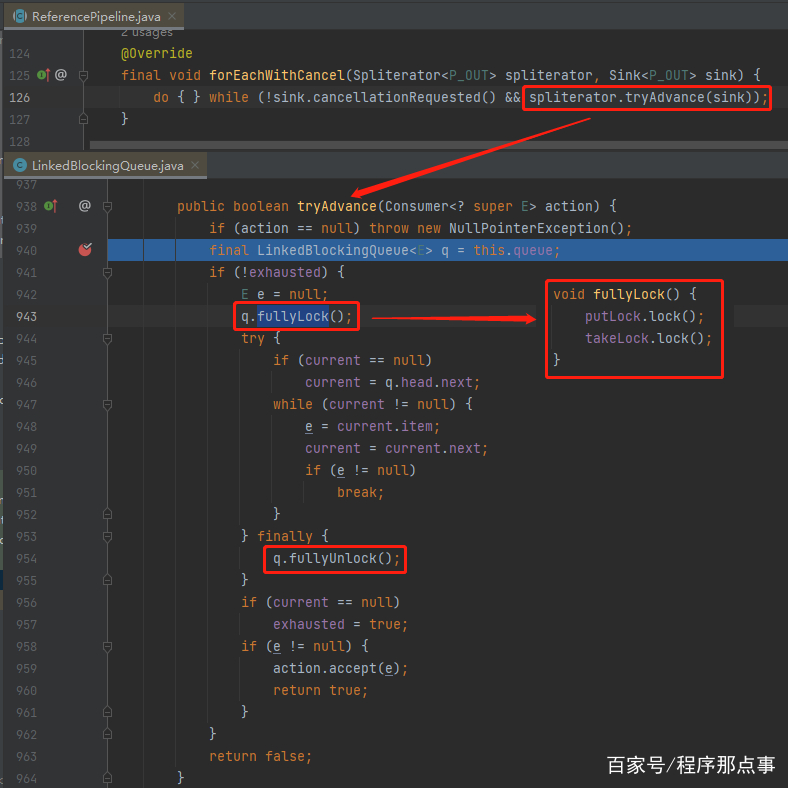Image resolution: width=788 pixels, height=788 pixels.
Task: Click line number 943 in the gutter
Action: point(27,317)
